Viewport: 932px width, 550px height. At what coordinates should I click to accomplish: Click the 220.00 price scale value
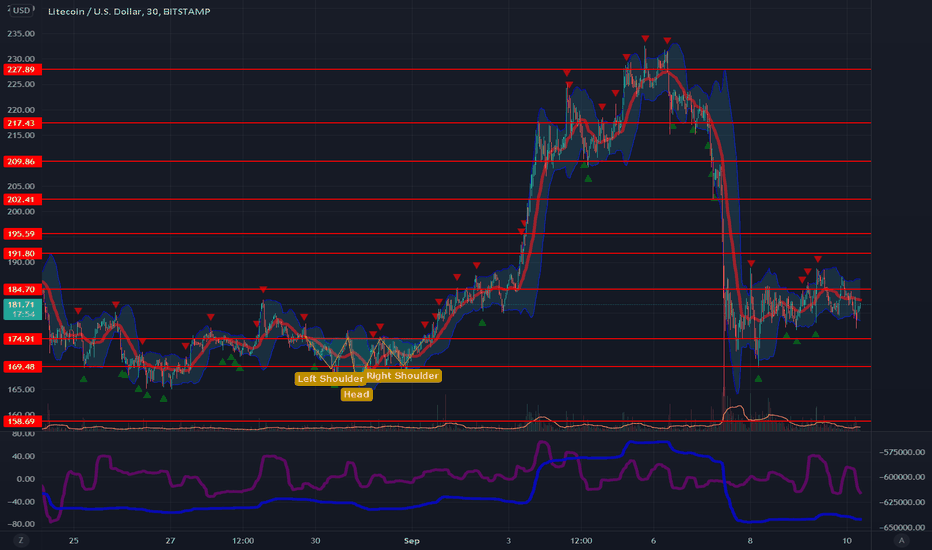click(x=21, y=109)
